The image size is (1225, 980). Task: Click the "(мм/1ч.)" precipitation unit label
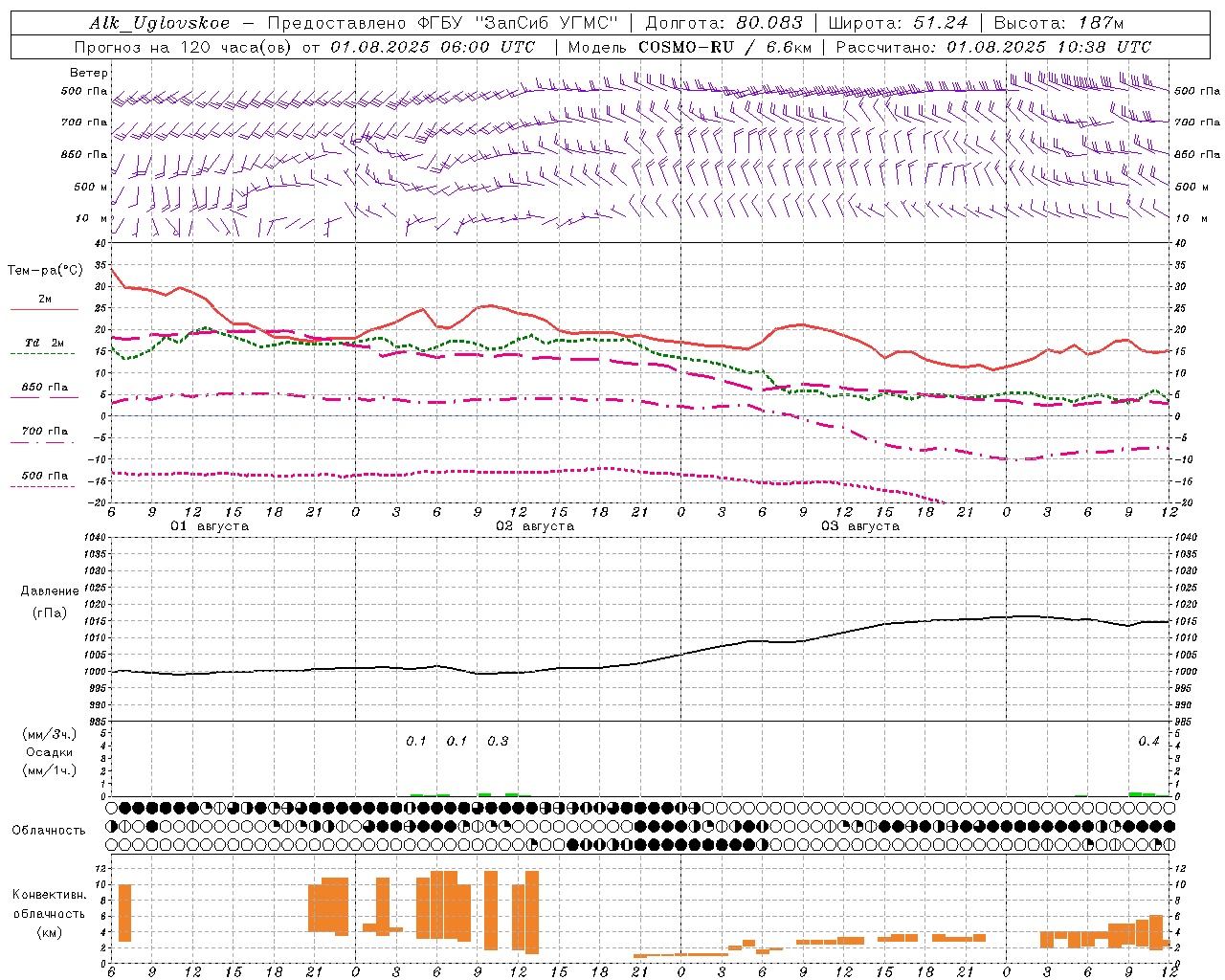[50, 770]
